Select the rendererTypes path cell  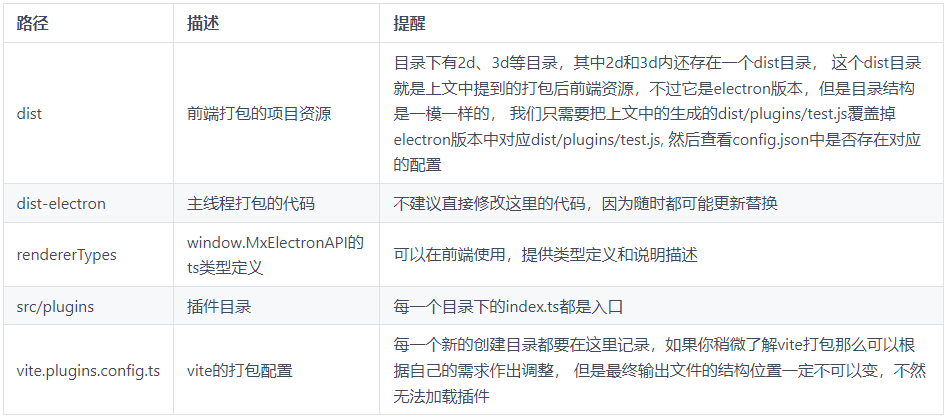67,255
